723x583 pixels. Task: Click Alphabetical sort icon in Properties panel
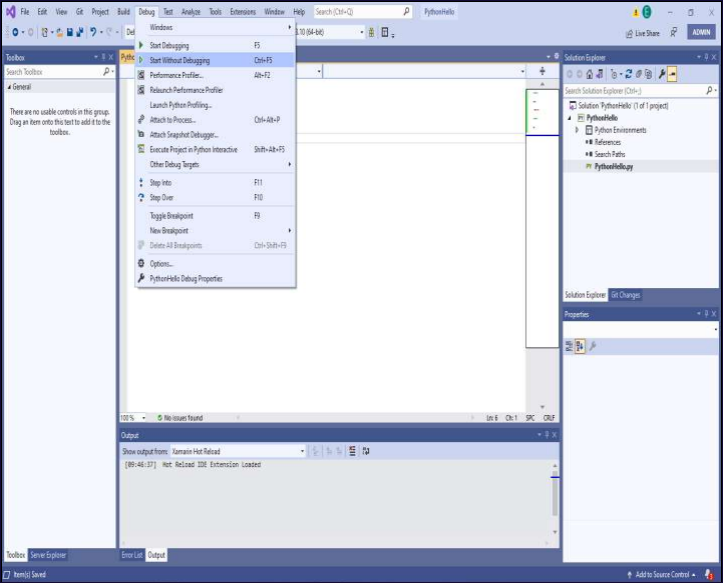click(x=580, y=346)
